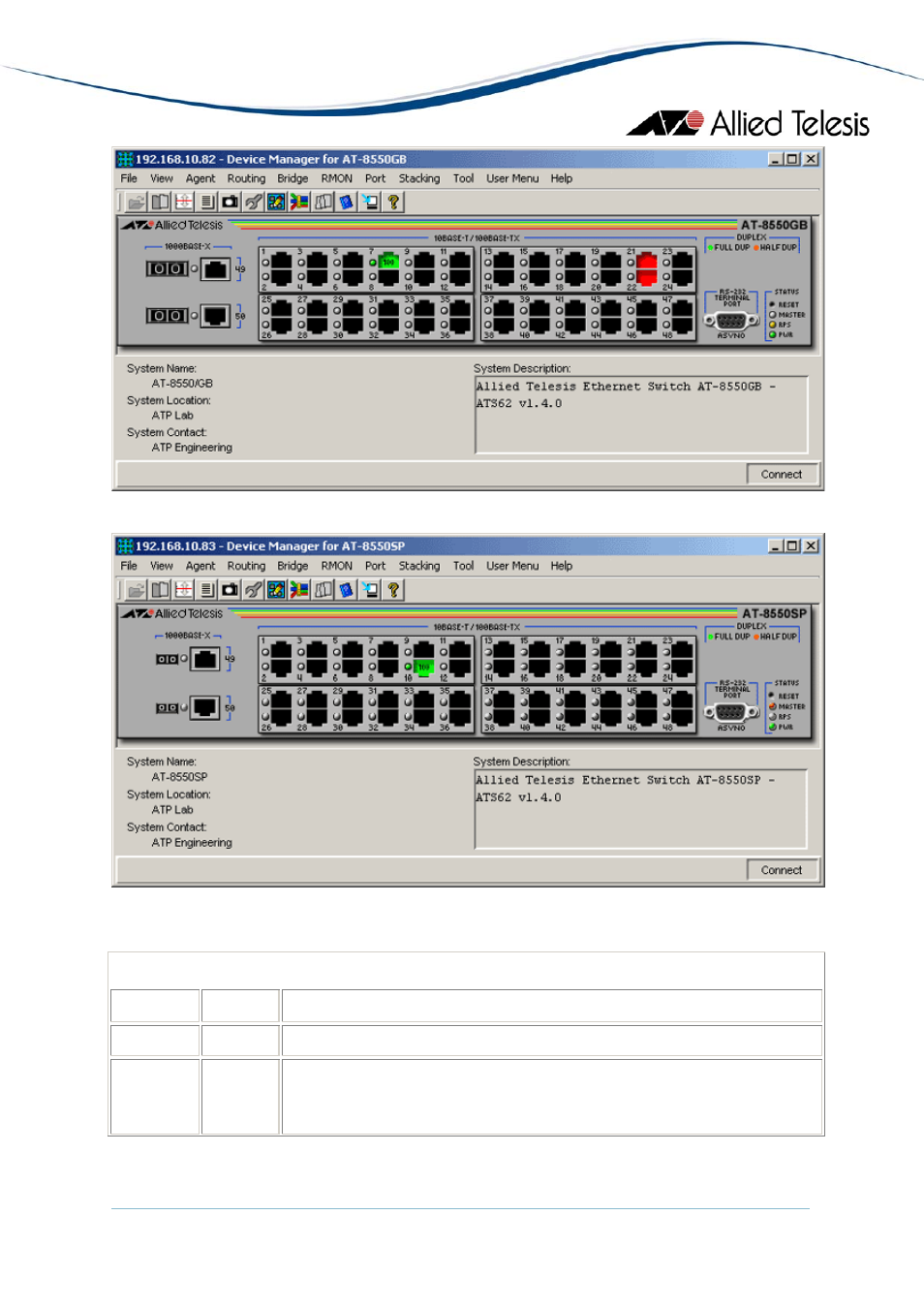Click text list icon in AT-8550SP toolbar
The height and width of the screenshot is (1308, 924).
point(206,589)
